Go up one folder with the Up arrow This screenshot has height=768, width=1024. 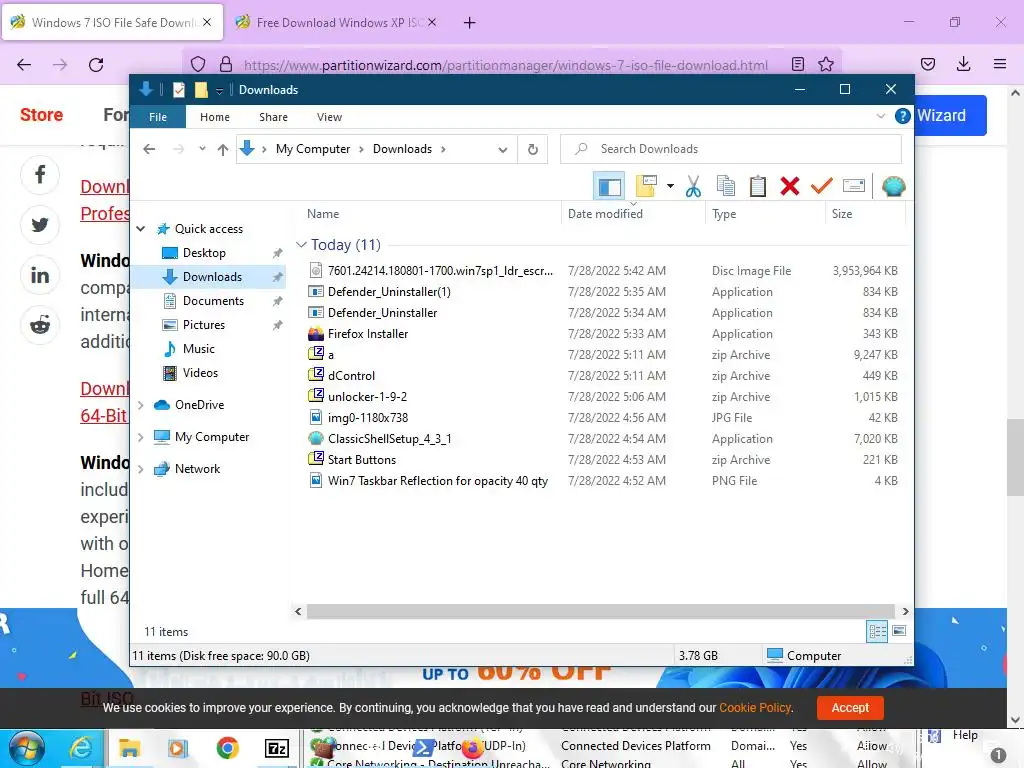pos(223,150)
